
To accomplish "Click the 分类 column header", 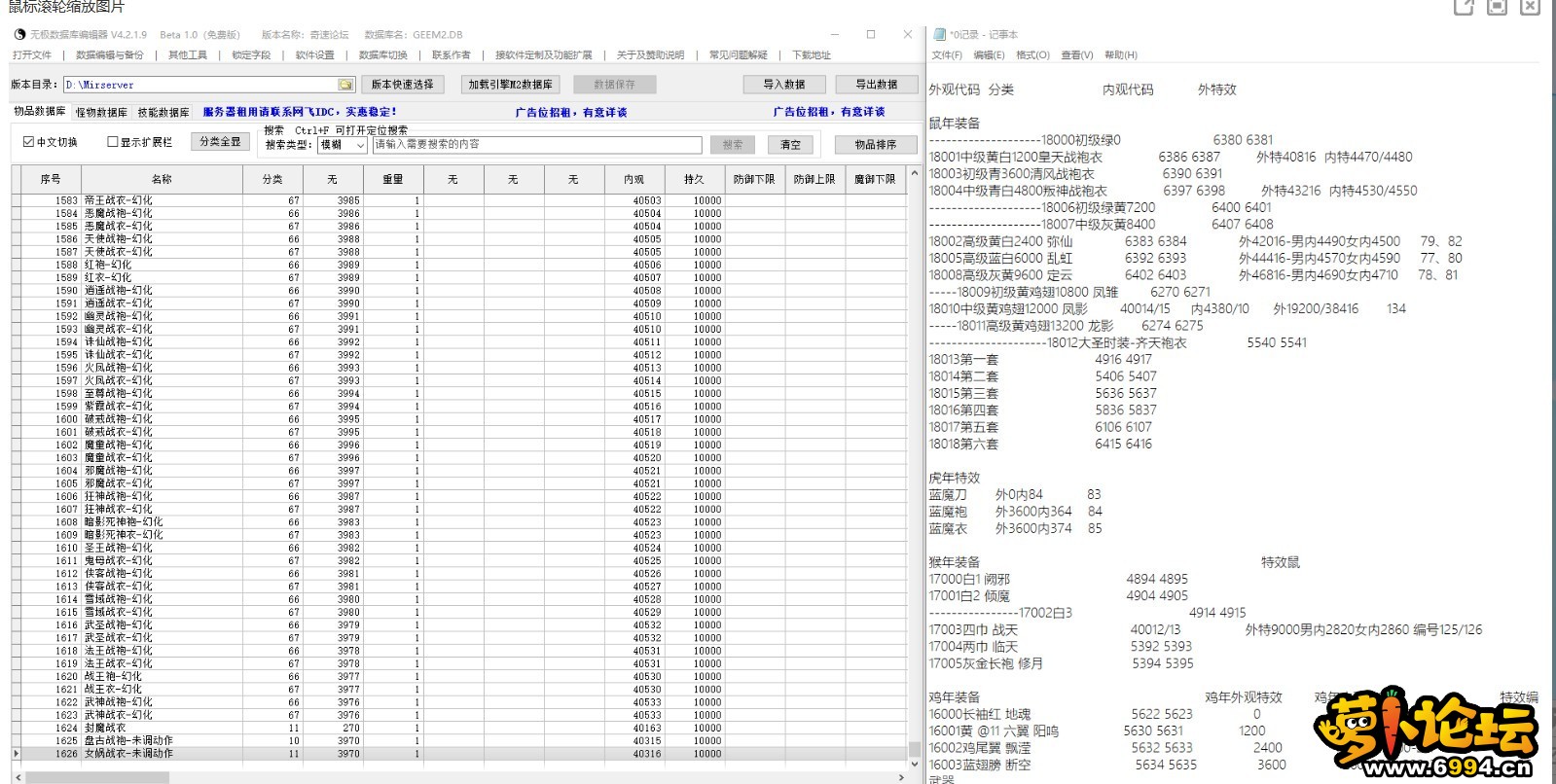I will (272, 179).
